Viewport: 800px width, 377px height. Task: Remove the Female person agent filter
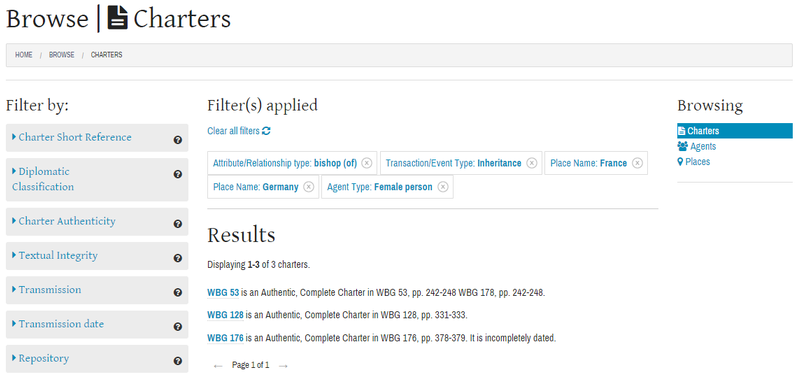[x=443, y=187]
